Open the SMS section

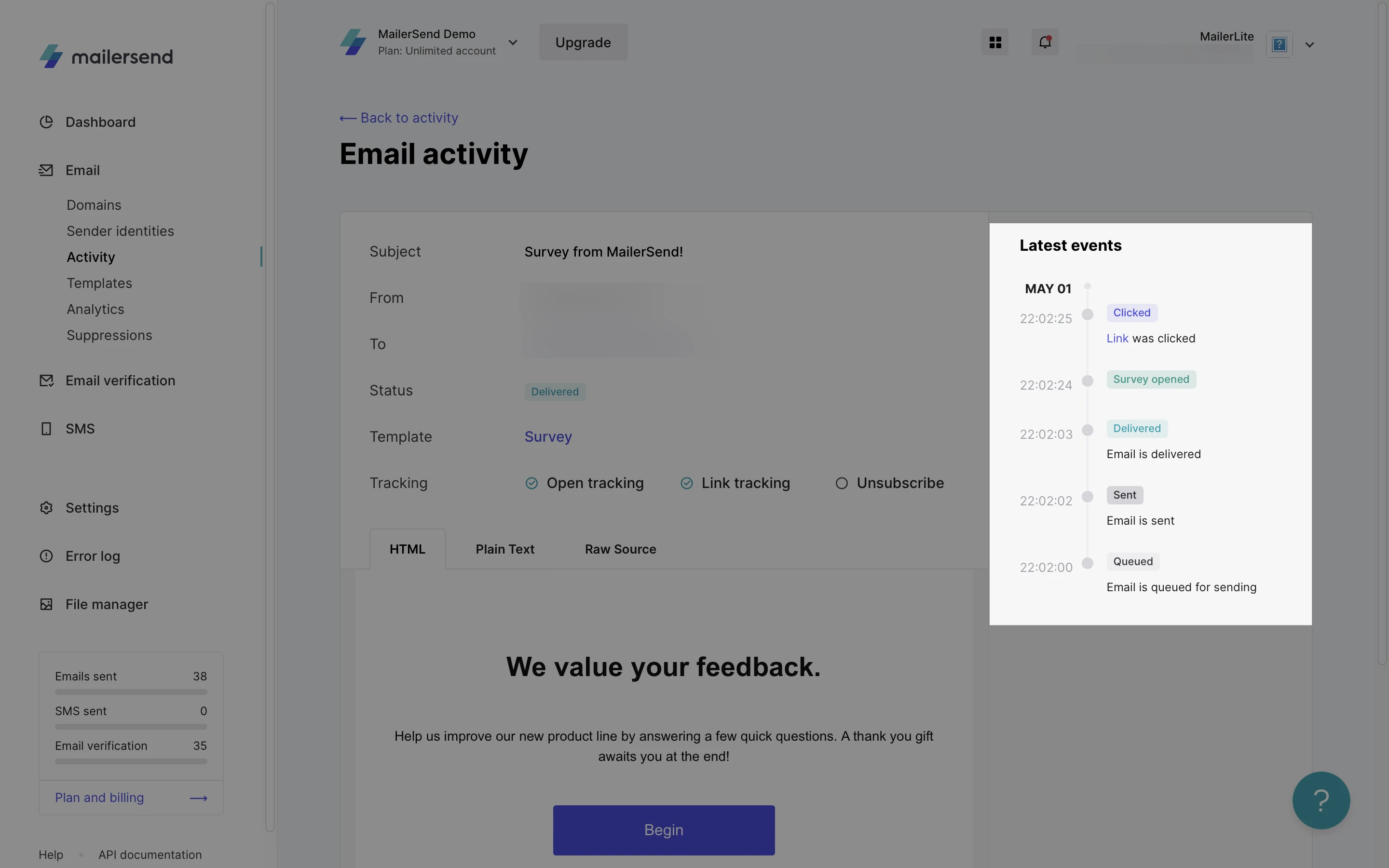coord(80,429)
